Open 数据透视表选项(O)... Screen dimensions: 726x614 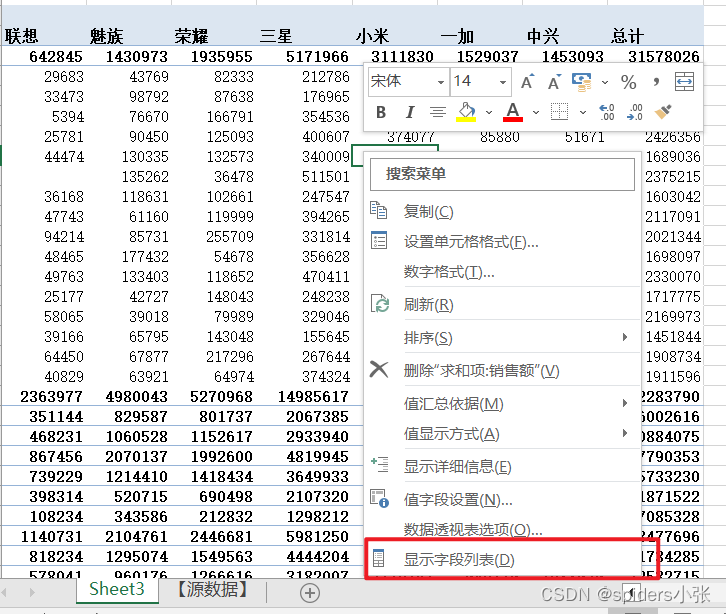[x=473, y=529]
